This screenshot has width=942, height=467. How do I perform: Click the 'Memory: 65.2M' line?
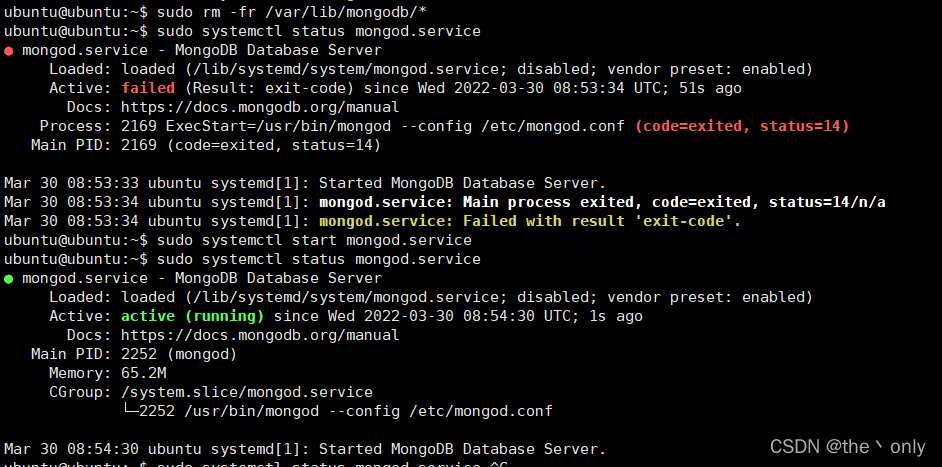(108, 373)
